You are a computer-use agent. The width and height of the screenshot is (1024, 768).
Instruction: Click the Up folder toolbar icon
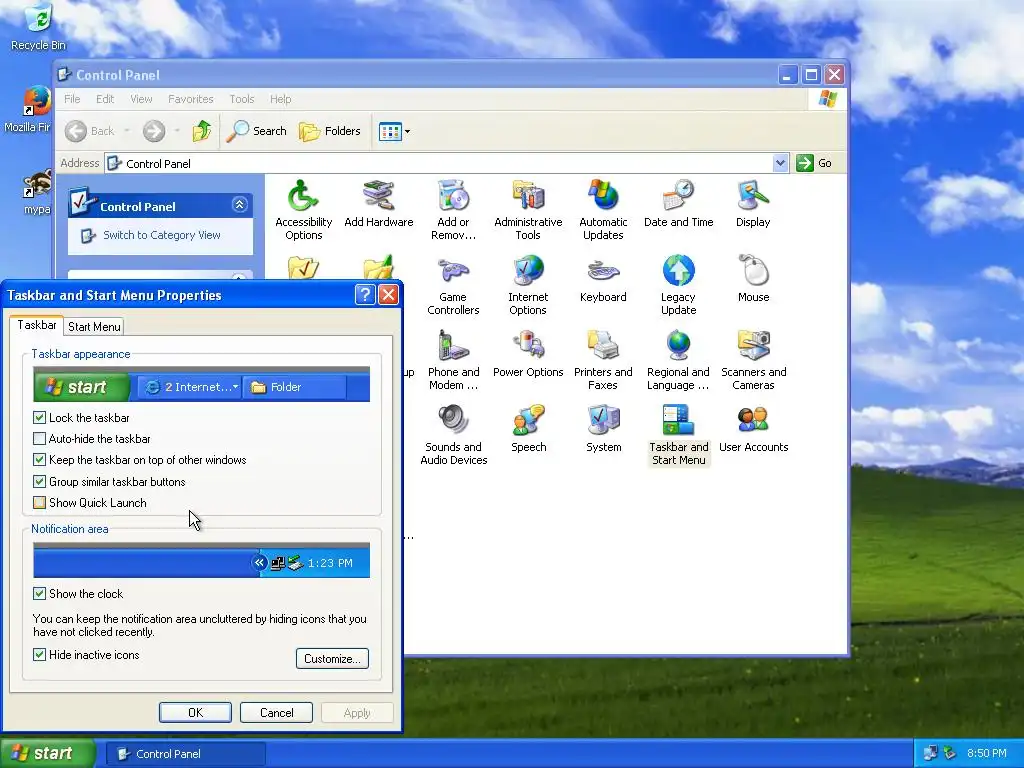click(x=202, y=131)
